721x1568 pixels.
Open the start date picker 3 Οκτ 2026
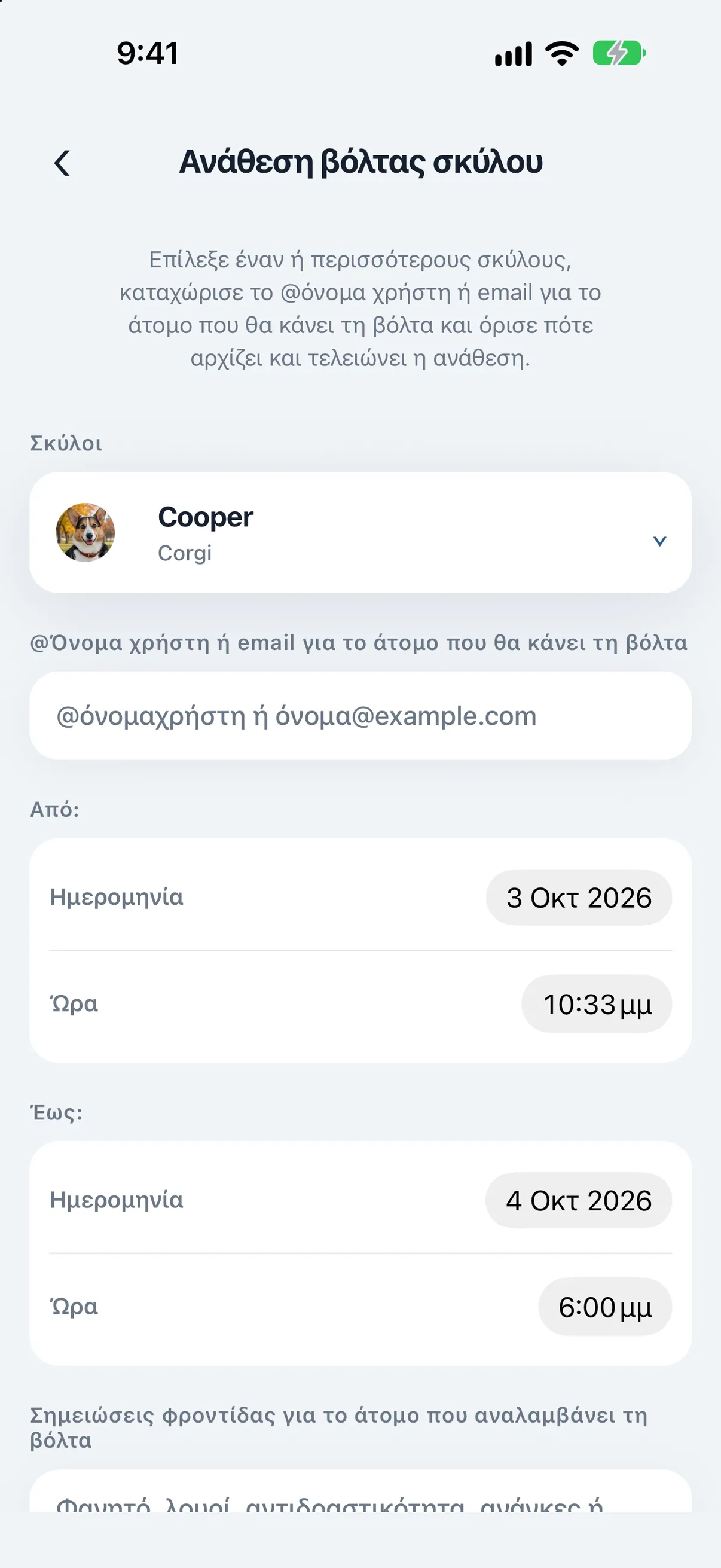579,898
